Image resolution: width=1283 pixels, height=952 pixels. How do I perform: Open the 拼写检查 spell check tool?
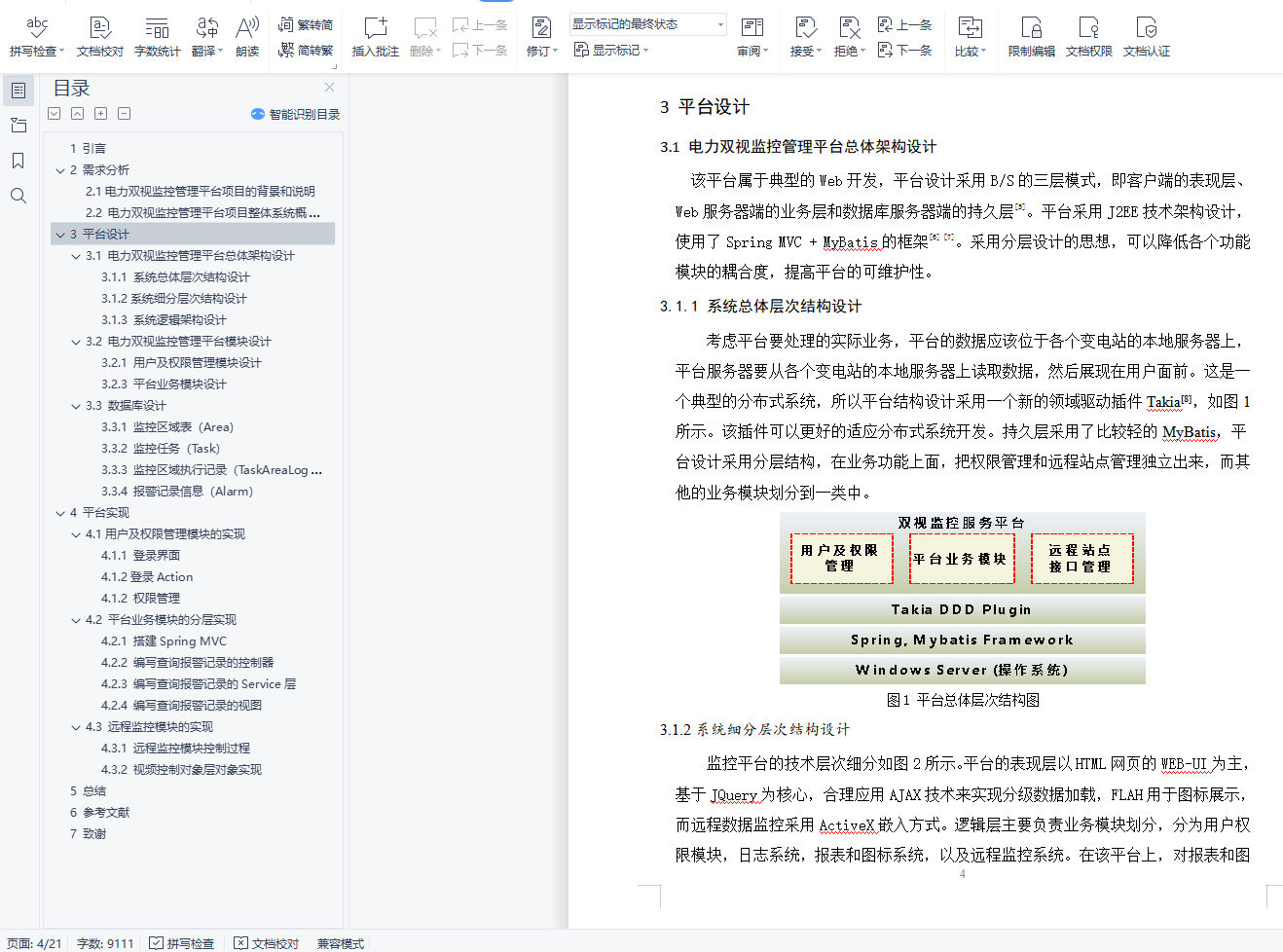[36, 36]
